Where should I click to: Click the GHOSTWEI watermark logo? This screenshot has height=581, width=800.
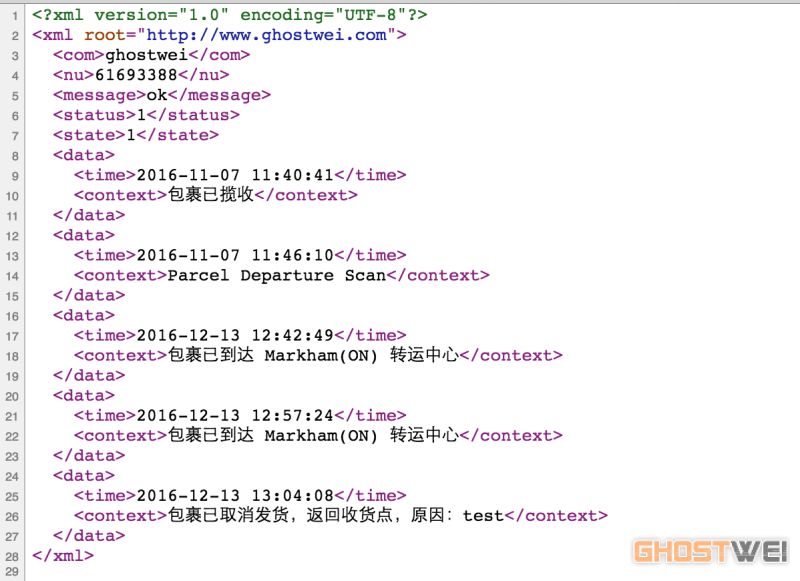pos(711,551)
